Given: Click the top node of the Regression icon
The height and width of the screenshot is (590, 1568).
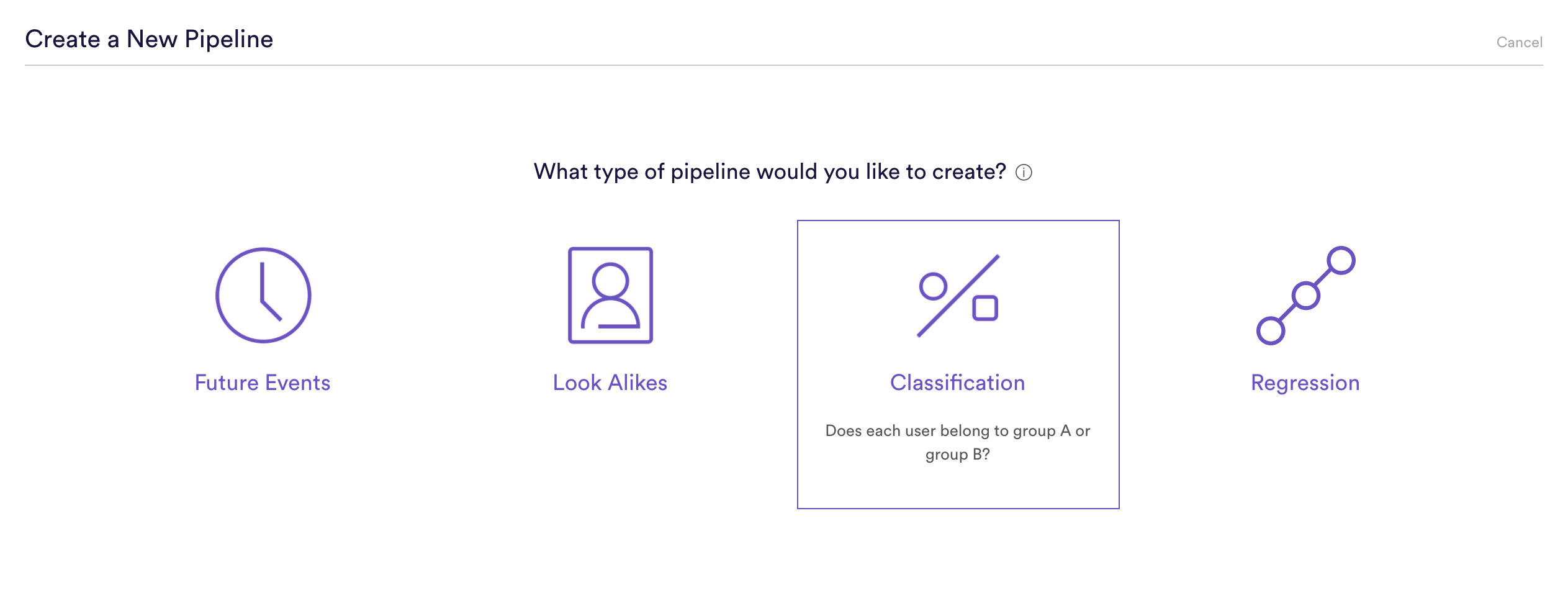Looking at the screenshot, I should [1341, 260].
